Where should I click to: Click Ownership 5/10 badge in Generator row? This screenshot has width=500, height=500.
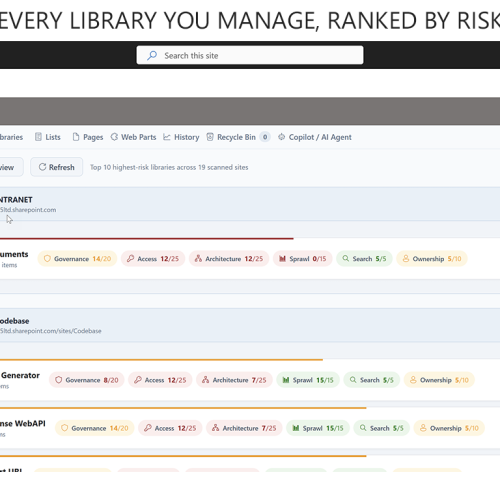point(439,380)
